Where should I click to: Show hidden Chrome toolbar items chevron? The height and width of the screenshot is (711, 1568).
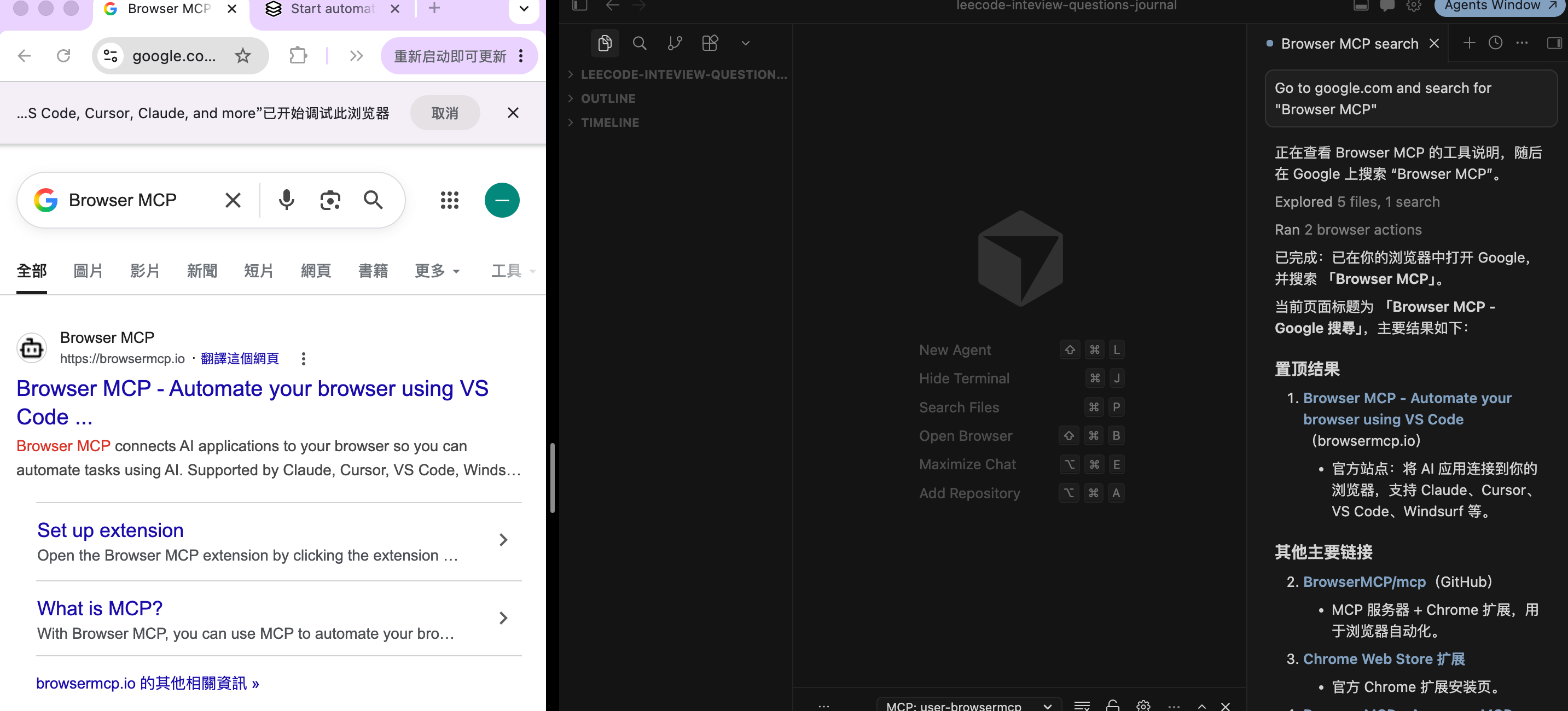coord(356,56)
